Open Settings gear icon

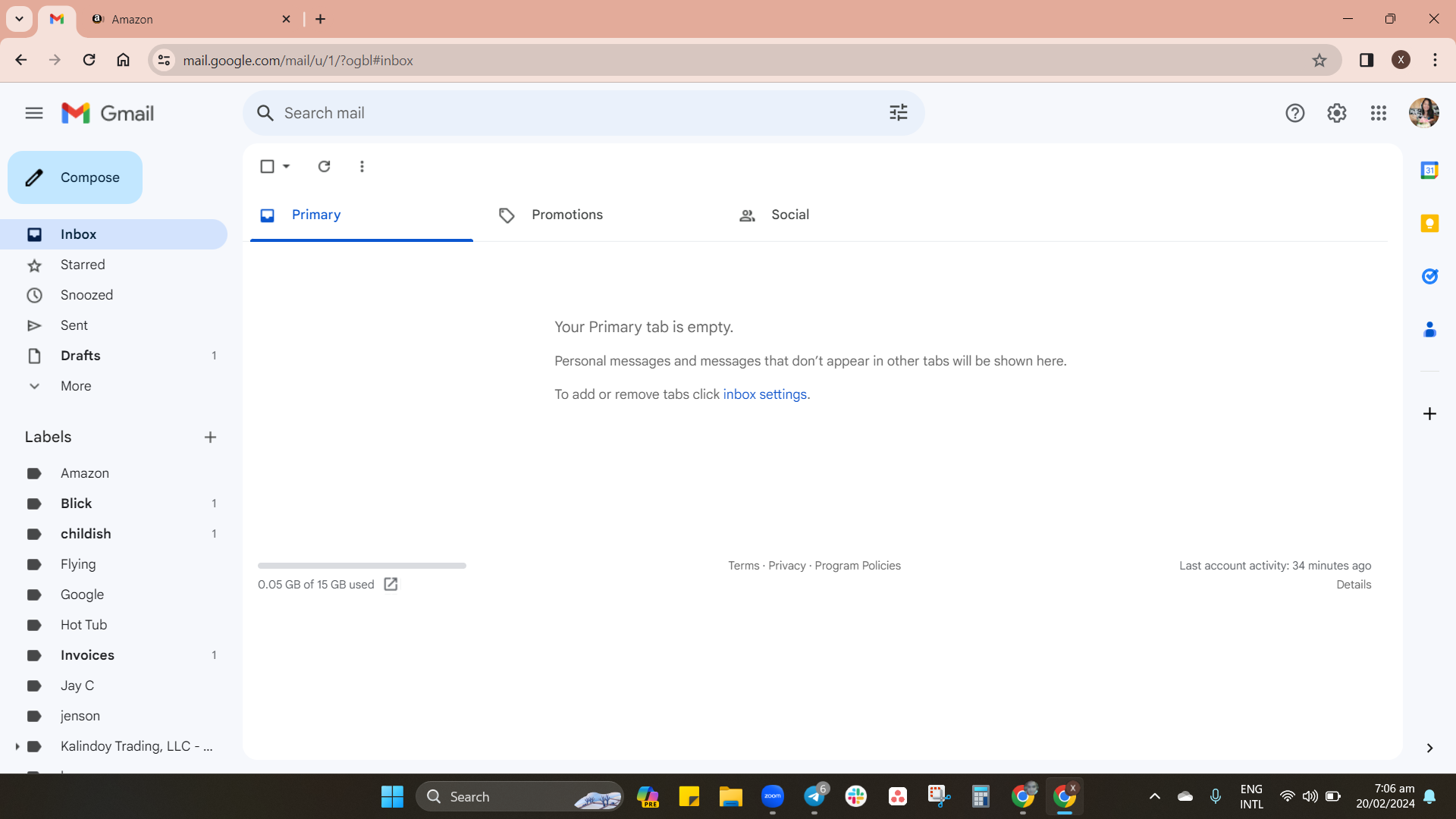click(1336, 113)
